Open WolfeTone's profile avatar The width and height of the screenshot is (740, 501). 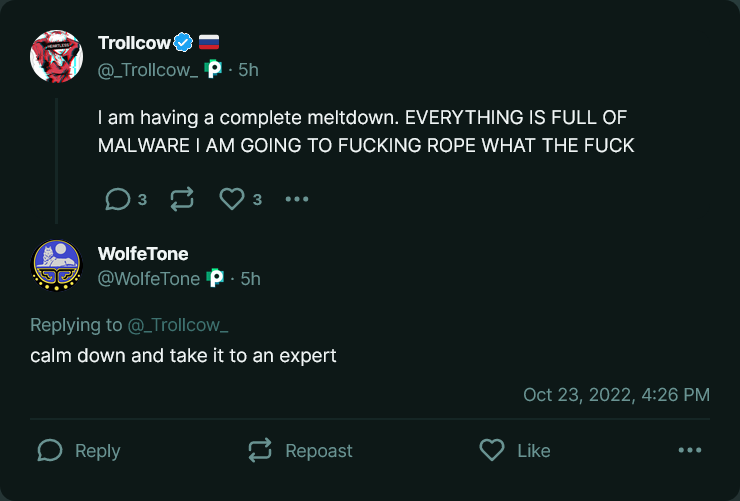[x=57, y=266]
